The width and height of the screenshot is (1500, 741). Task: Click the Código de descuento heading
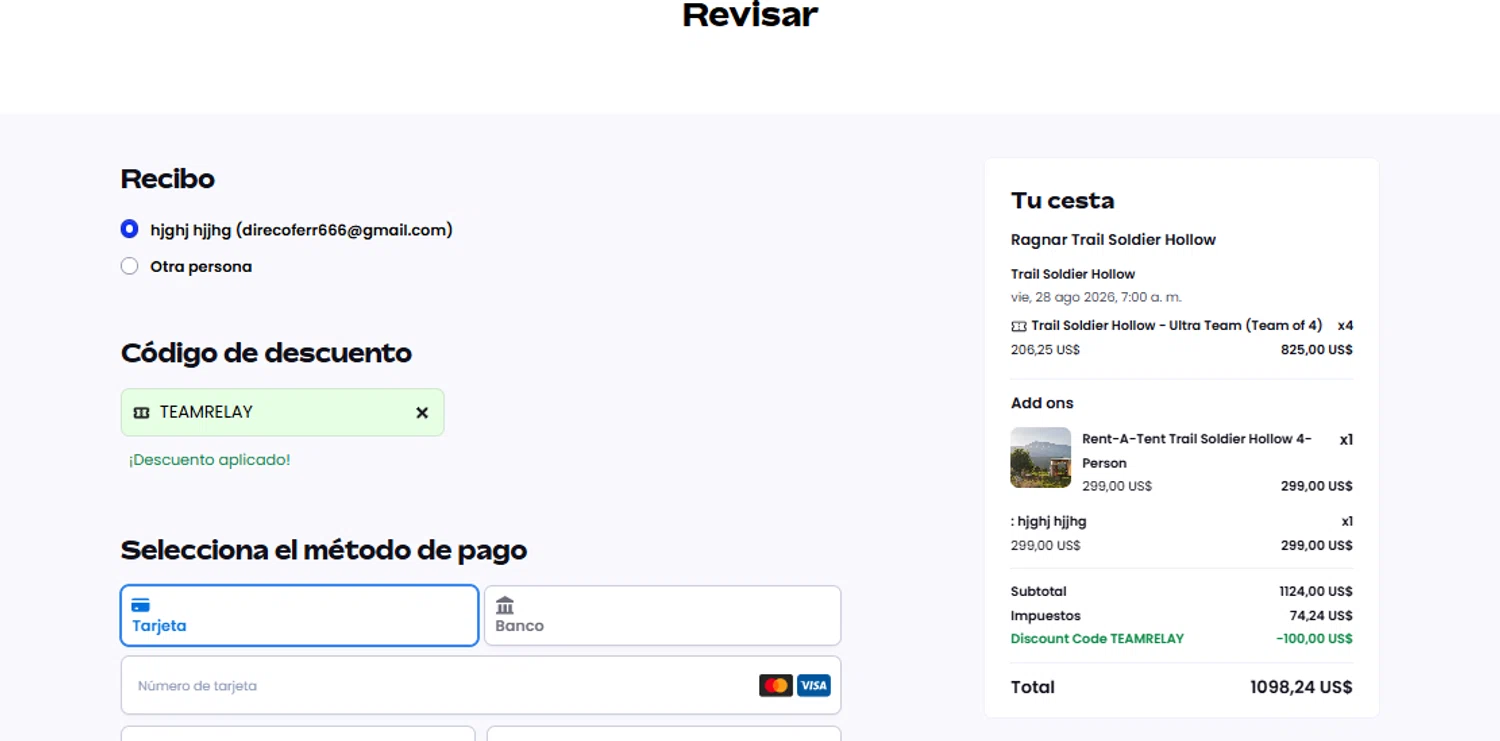[266, 353]
